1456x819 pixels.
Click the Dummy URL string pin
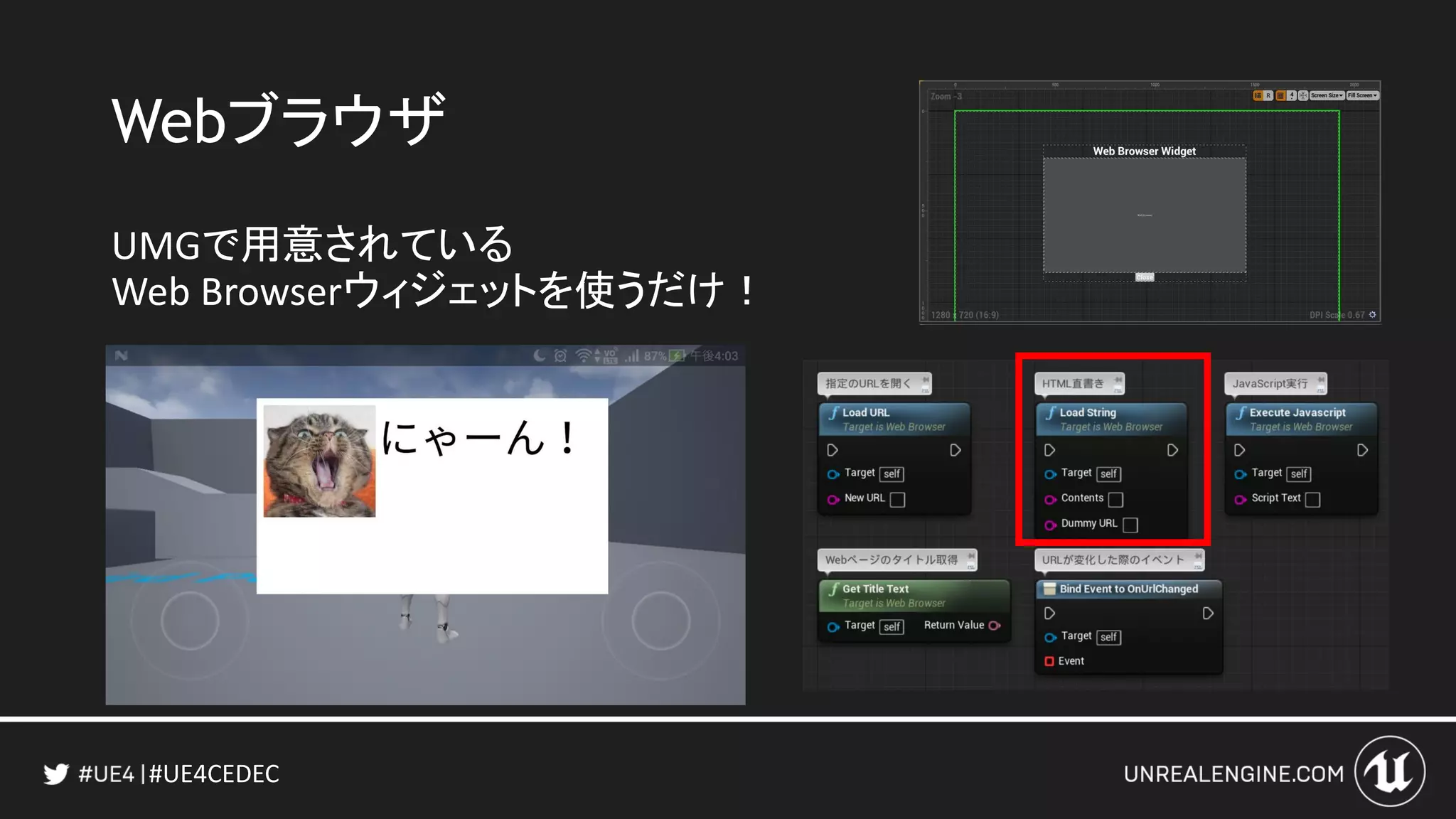pos(1050,525)
